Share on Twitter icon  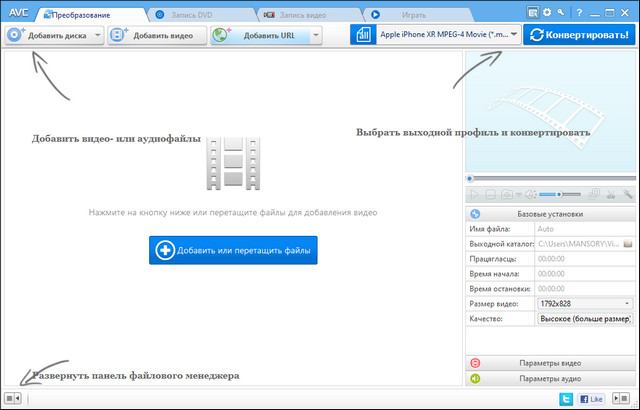(x=566, y=399)
